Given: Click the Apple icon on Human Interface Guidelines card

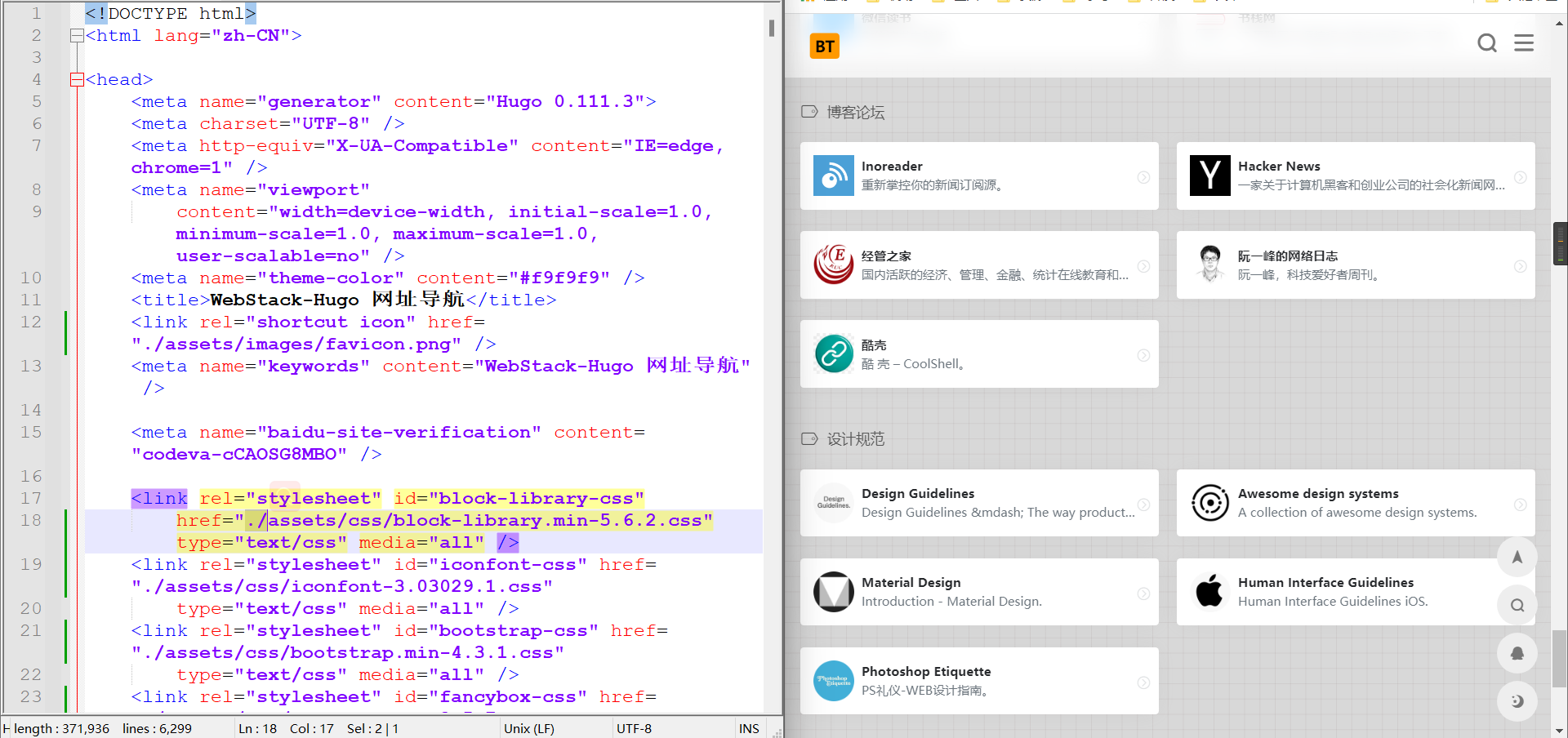Looking at the screenshot, I should pyautogui.click(x=1210, y=591).
